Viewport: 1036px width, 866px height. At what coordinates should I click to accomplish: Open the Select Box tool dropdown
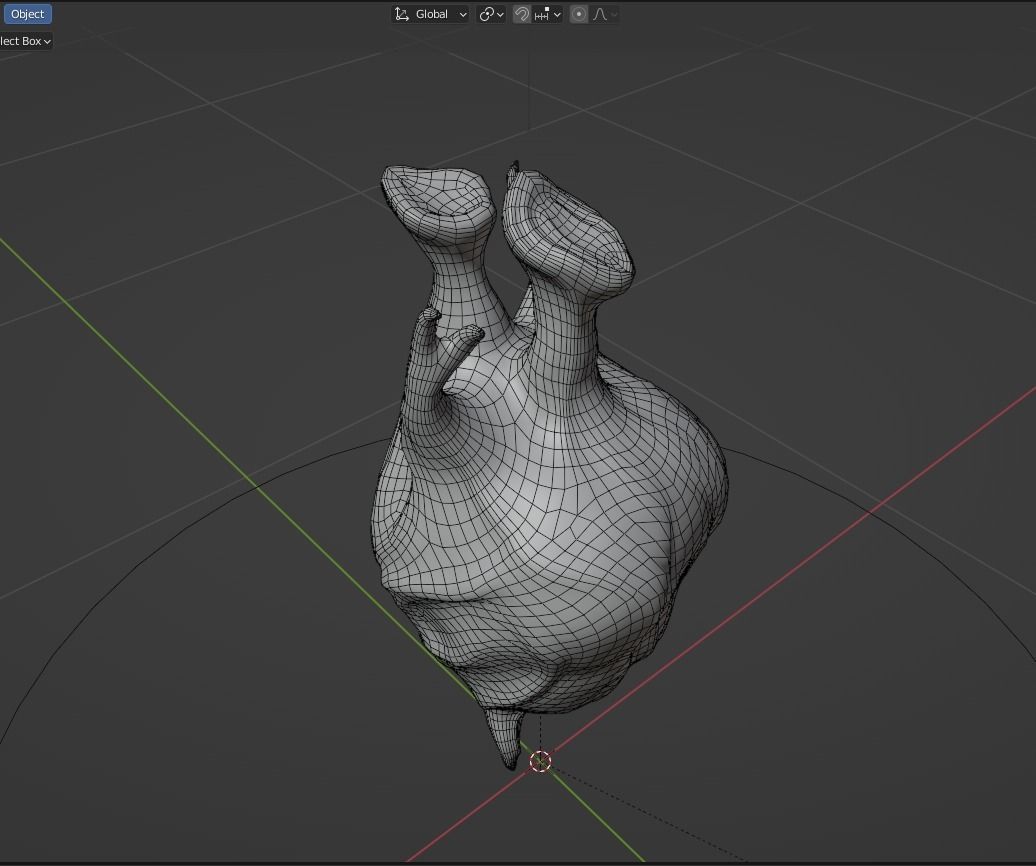coord(25,41)
